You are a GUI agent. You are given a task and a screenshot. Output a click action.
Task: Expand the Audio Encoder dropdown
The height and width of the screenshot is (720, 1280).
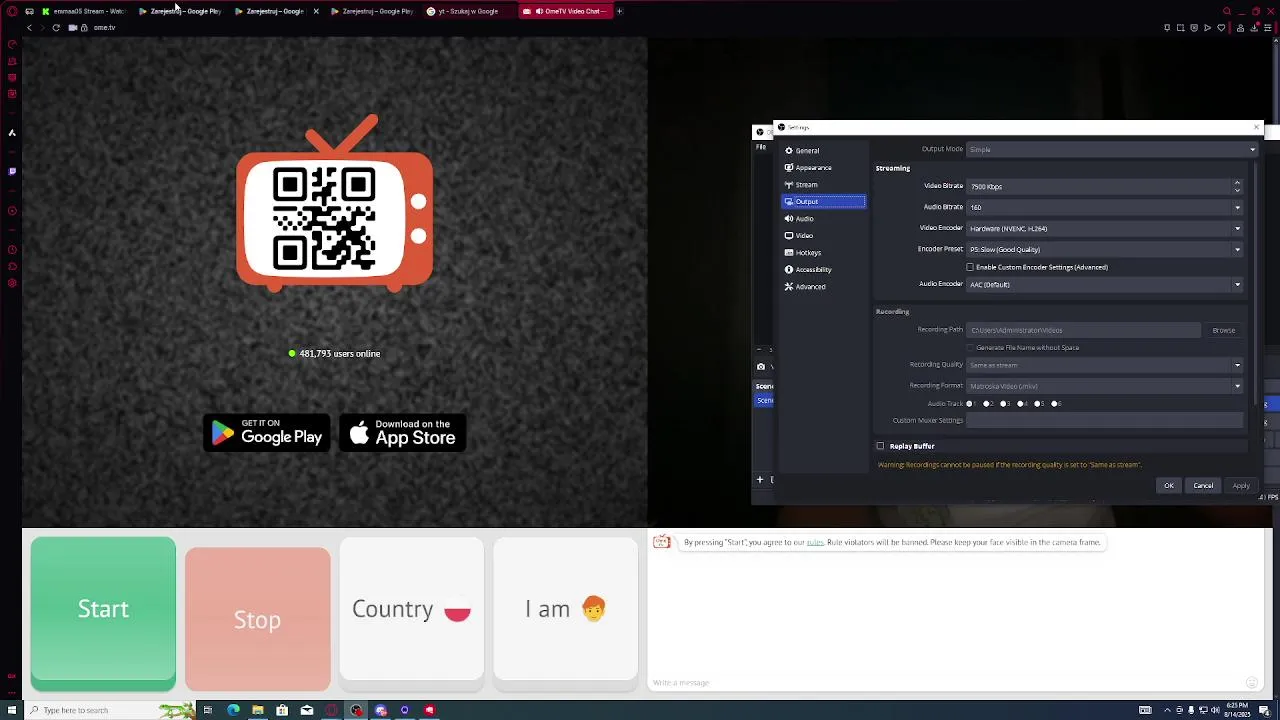(x=1104, y=285)
